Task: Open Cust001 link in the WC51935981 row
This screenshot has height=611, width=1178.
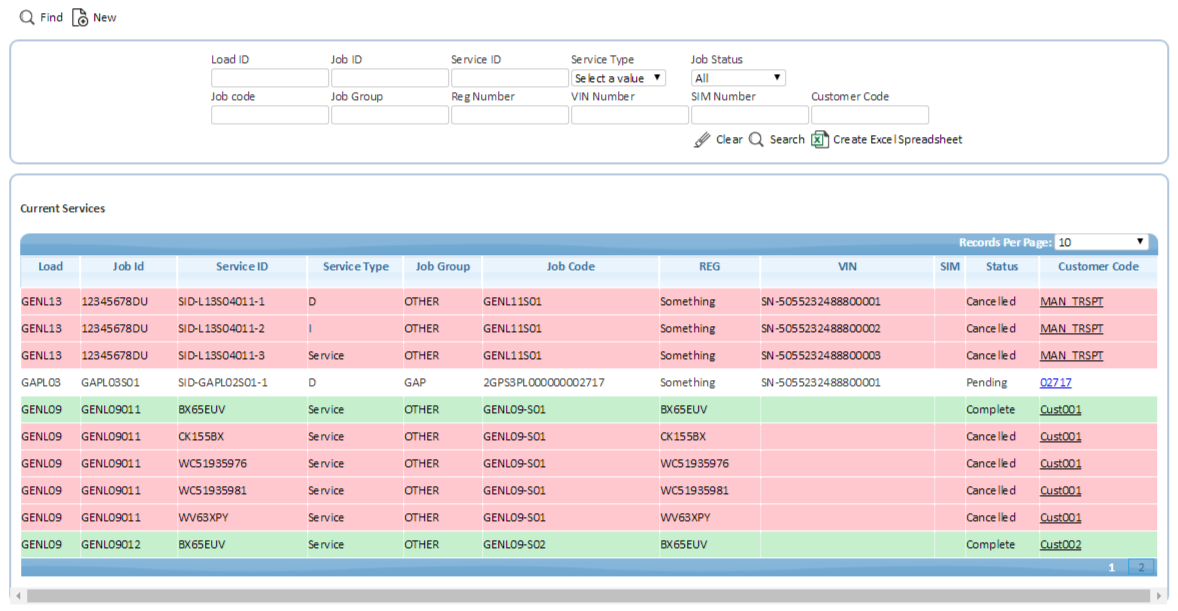Action: (1061, 491)
